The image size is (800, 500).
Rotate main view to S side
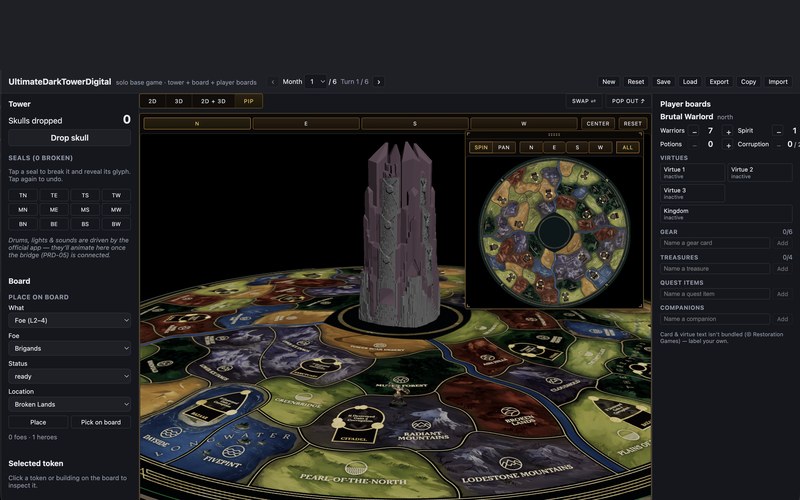click(415, 123)
